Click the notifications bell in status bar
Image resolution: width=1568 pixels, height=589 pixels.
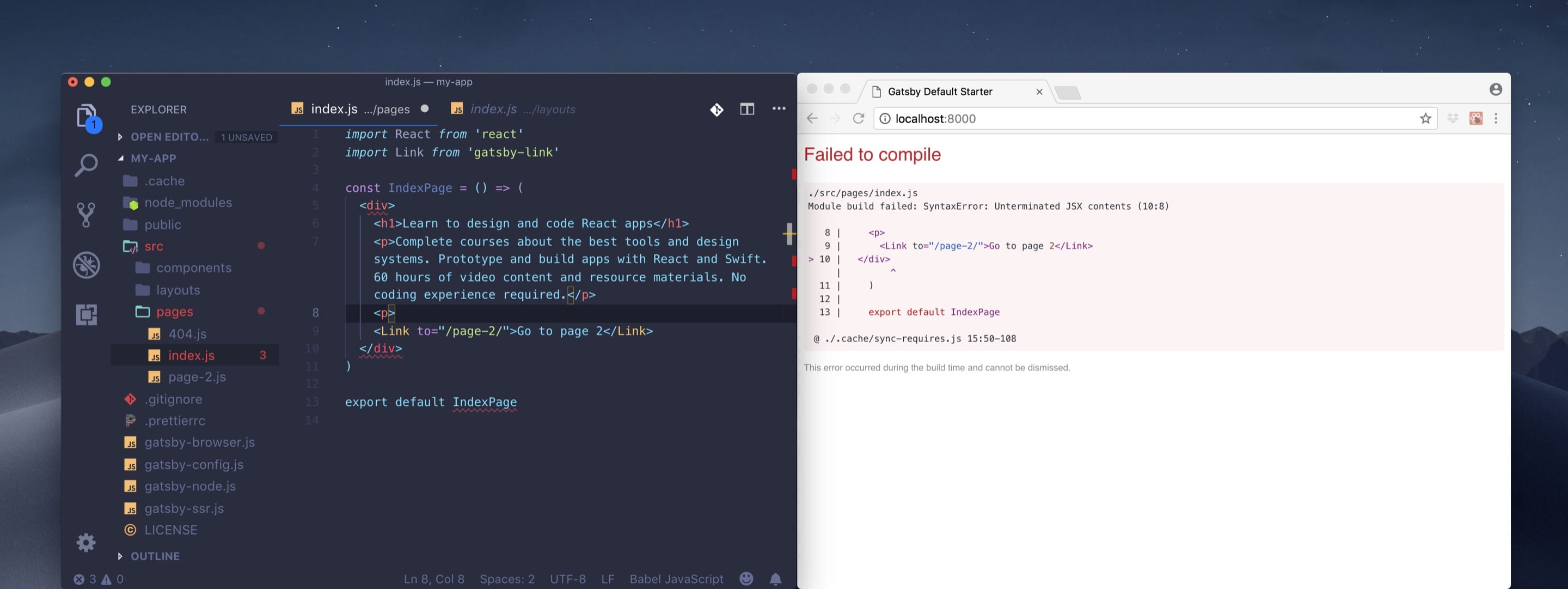(775, 579)
